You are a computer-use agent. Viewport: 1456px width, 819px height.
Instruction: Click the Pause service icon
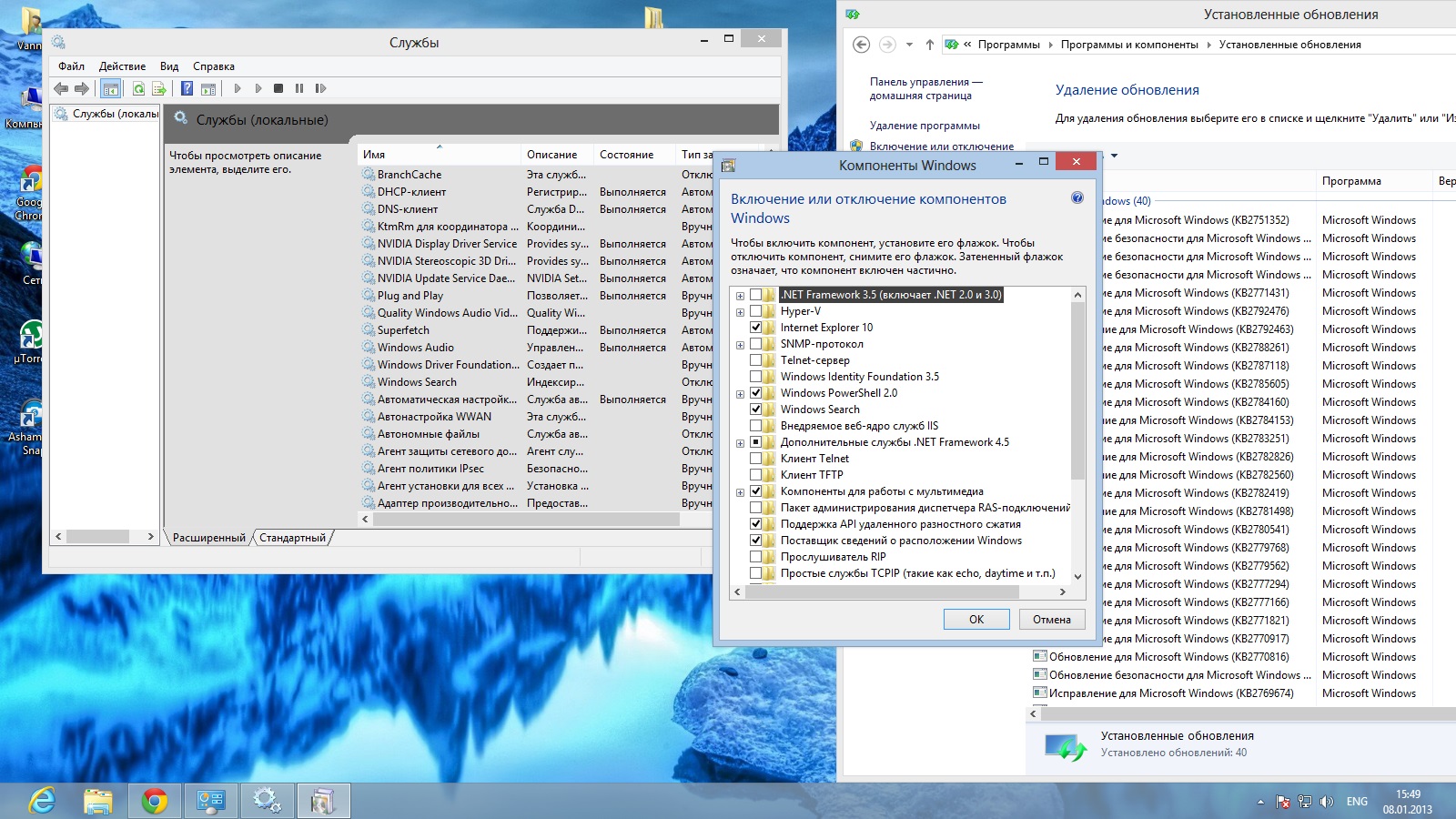[299, 88]
